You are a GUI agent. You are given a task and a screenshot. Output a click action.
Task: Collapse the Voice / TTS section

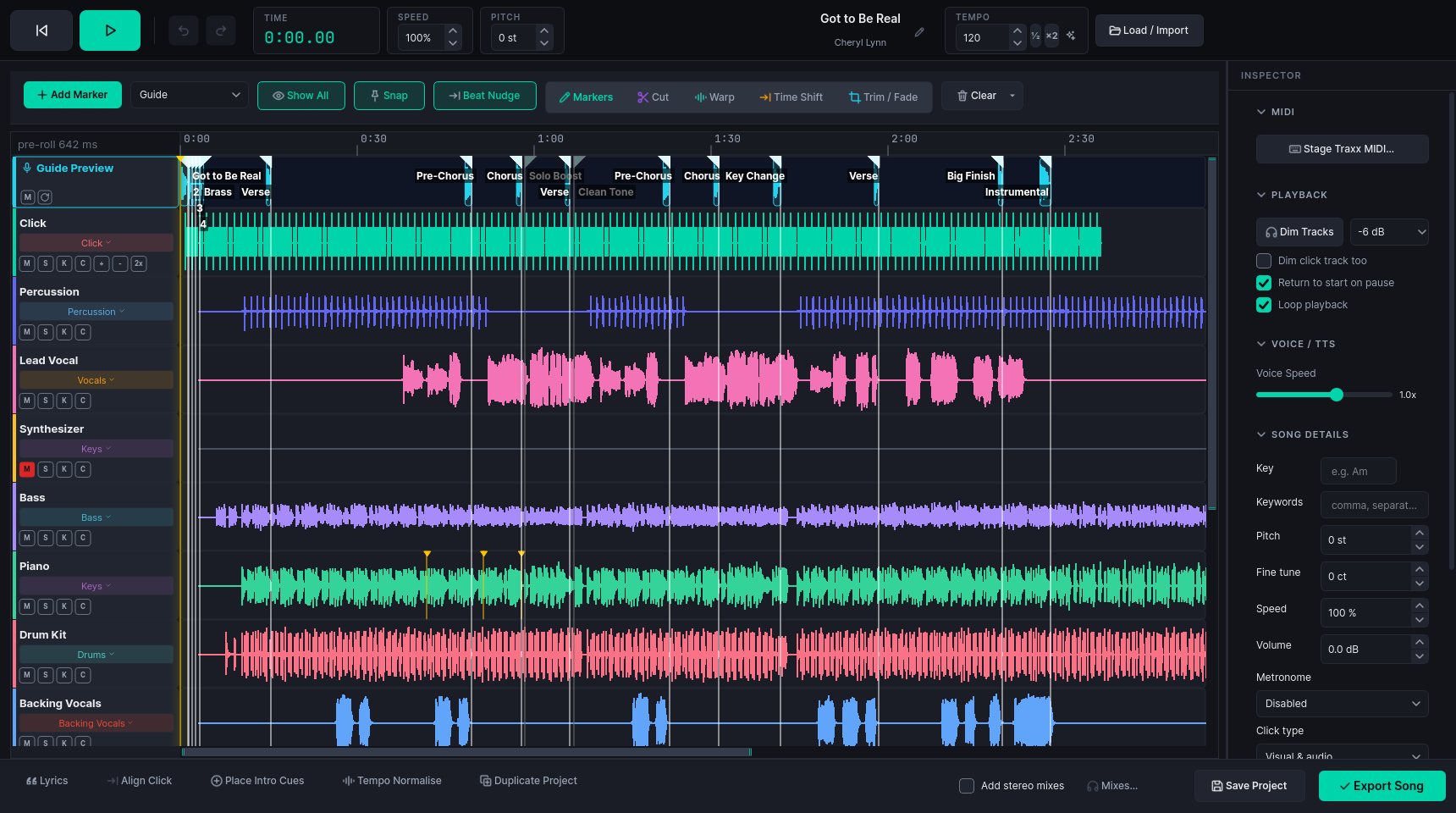(1262, 344)
